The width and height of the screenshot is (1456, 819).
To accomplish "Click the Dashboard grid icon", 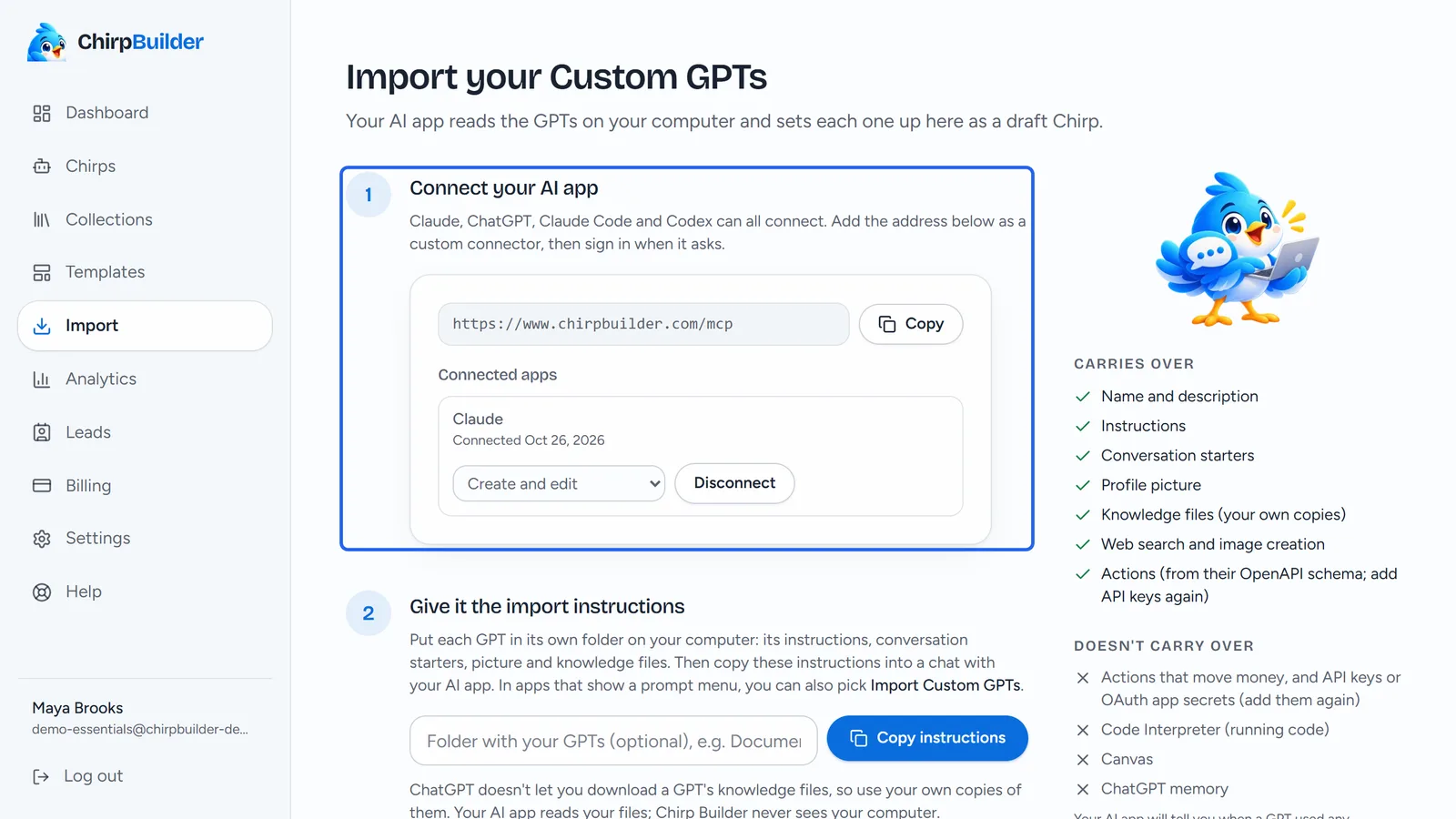I will [x=42, y=113].
